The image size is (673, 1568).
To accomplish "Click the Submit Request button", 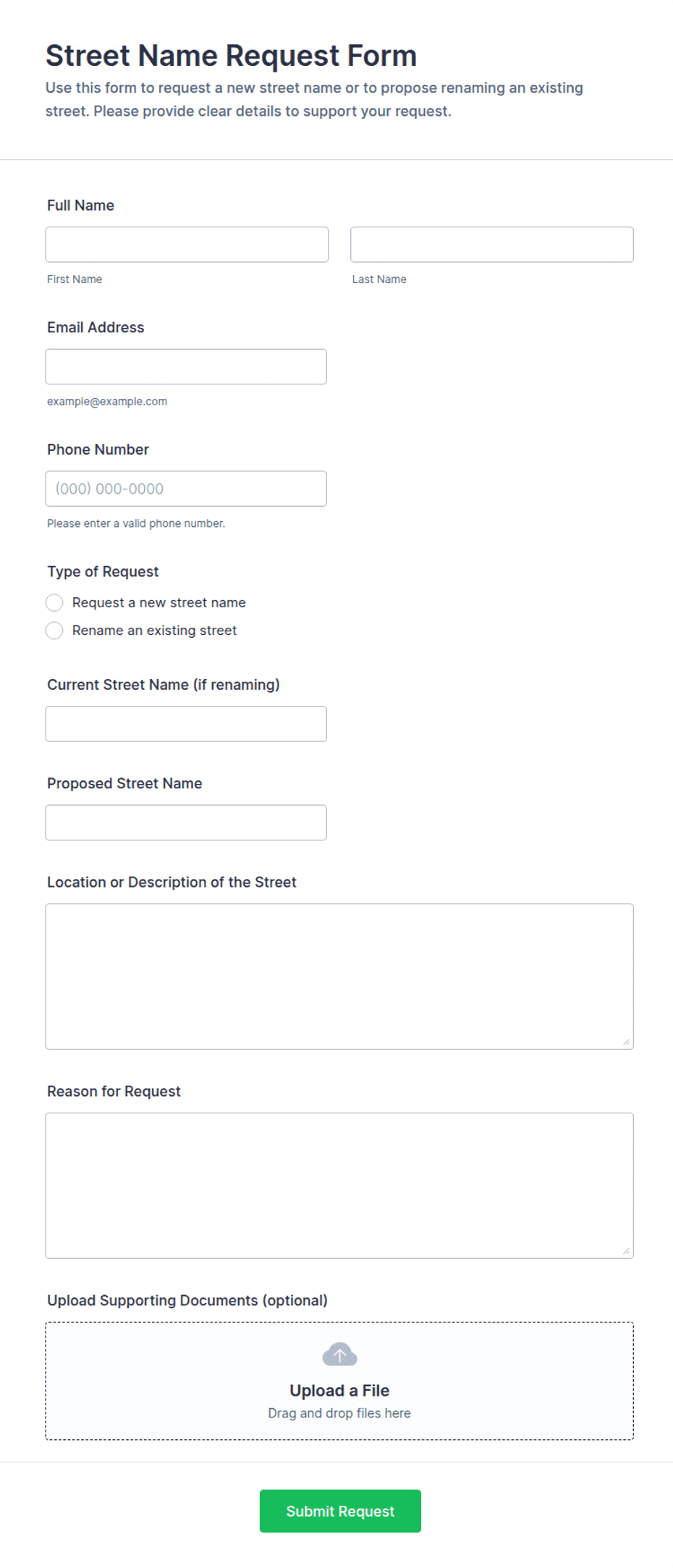I will click(340, 1511).
